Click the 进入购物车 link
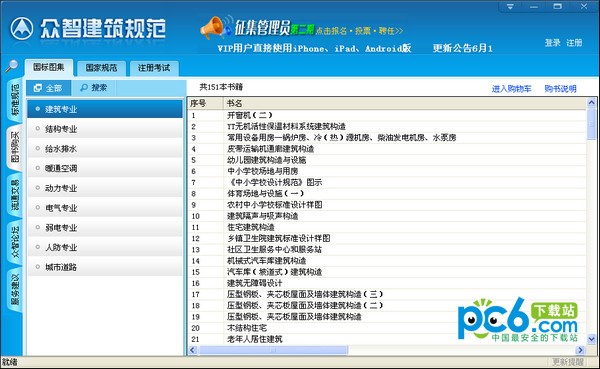The width and height of the screenshot is (600, 369). click(x=511, y=89)
